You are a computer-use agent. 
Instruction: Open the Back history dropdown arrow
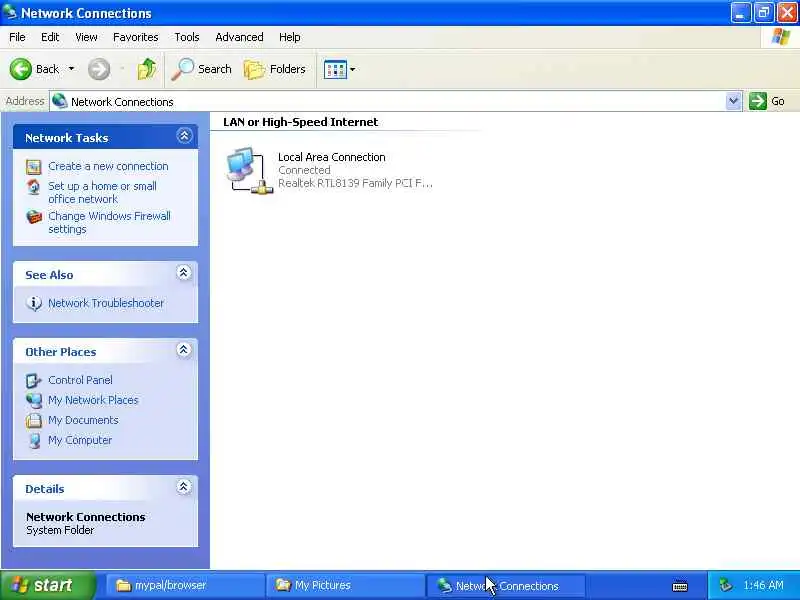click(x=71, y=69)
